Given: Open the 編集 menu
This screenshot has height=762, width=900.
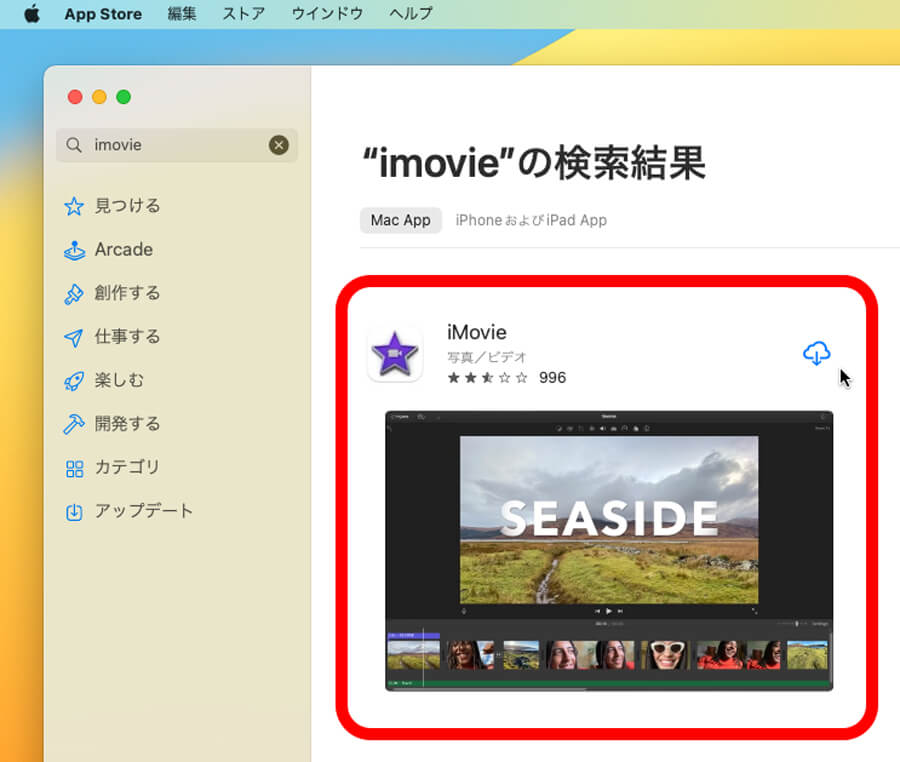Looking at the screenshot, I should coord(181,14).
